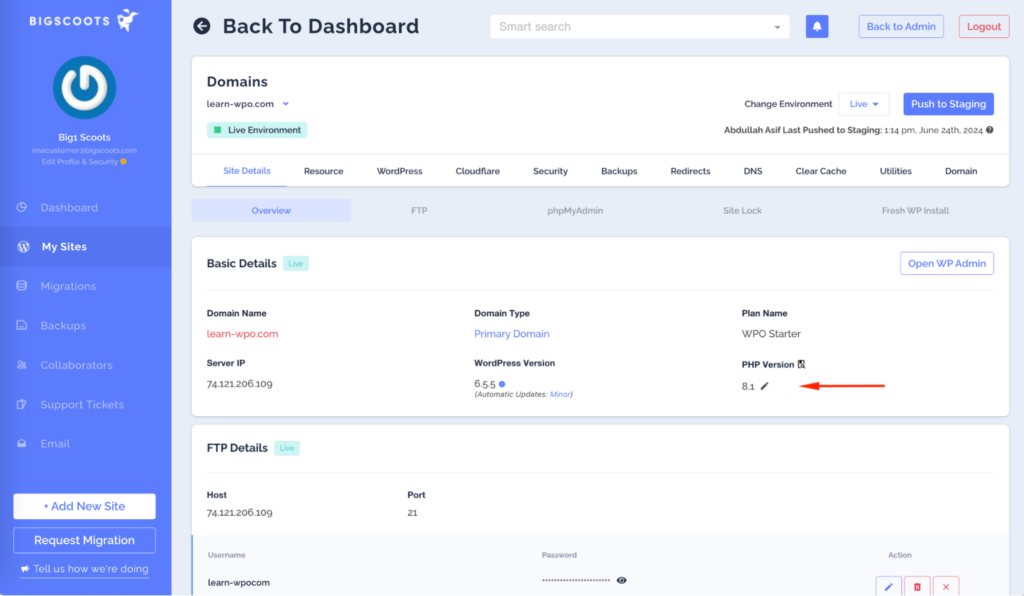The width and height of the screenshot is (1024, 596).
Task: Click the Edit Profile & Security link
Action: (80, 162)
